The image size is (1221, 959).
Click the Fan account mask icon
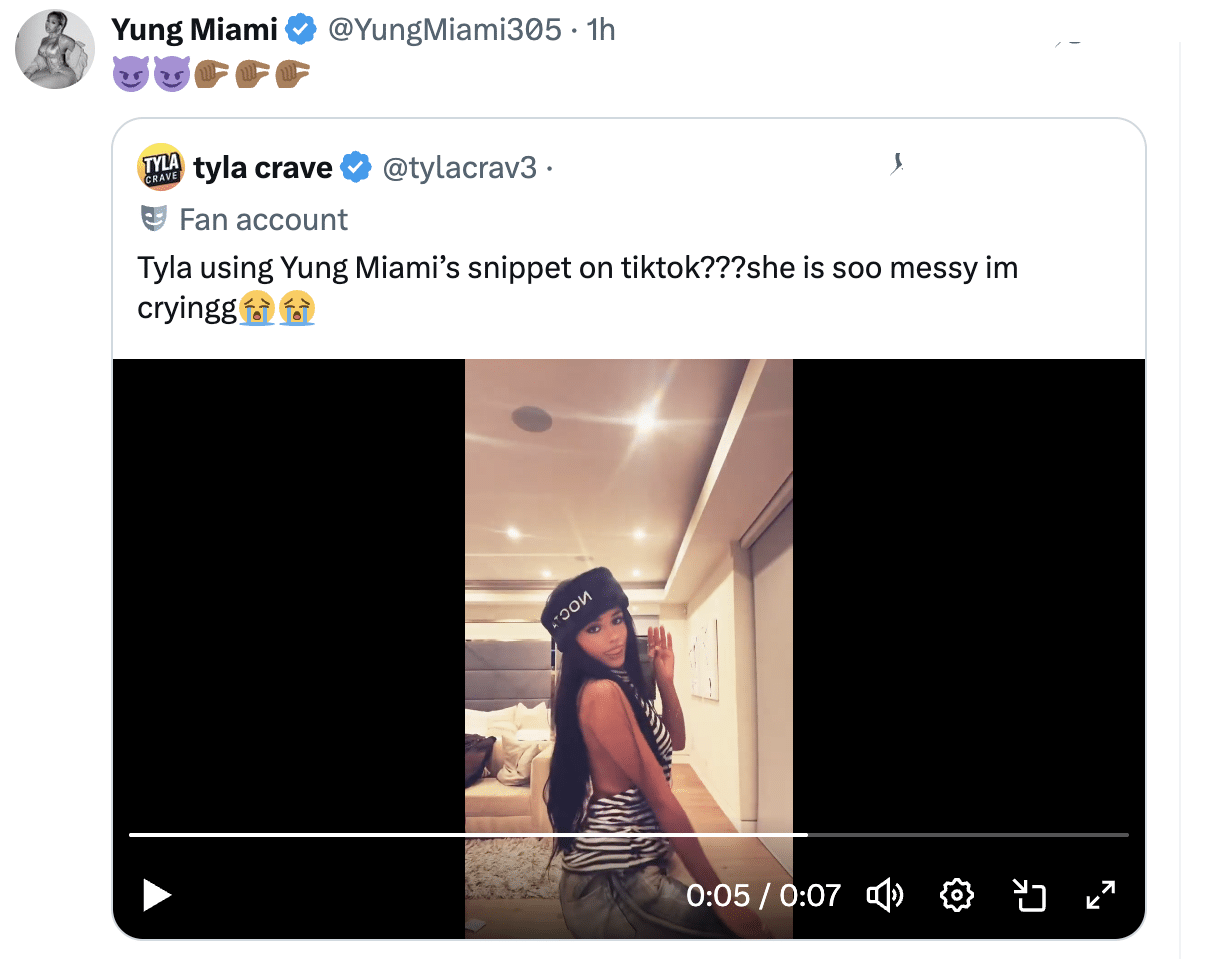(153, 219)
